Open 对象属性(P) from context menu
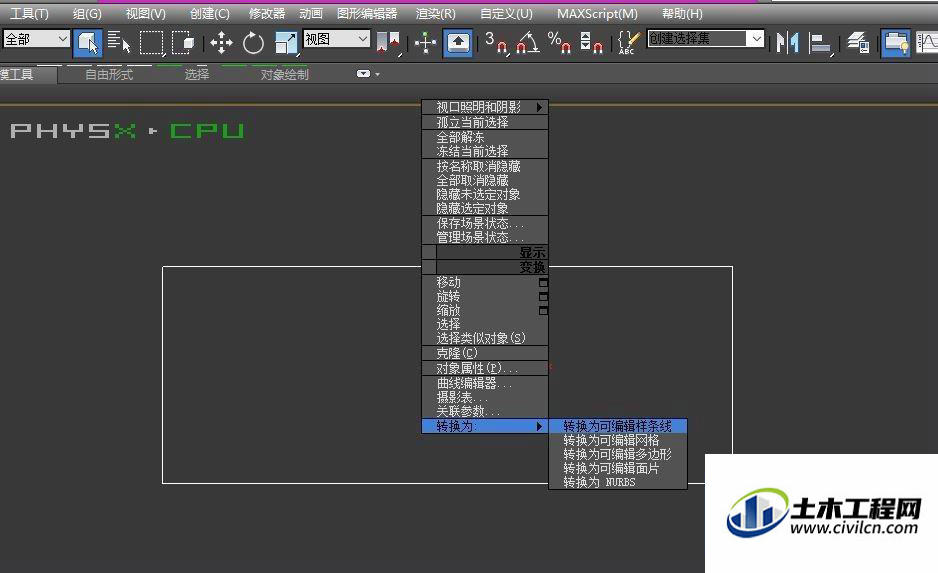This screenshot has width=938, height=573. coord(485,368)
